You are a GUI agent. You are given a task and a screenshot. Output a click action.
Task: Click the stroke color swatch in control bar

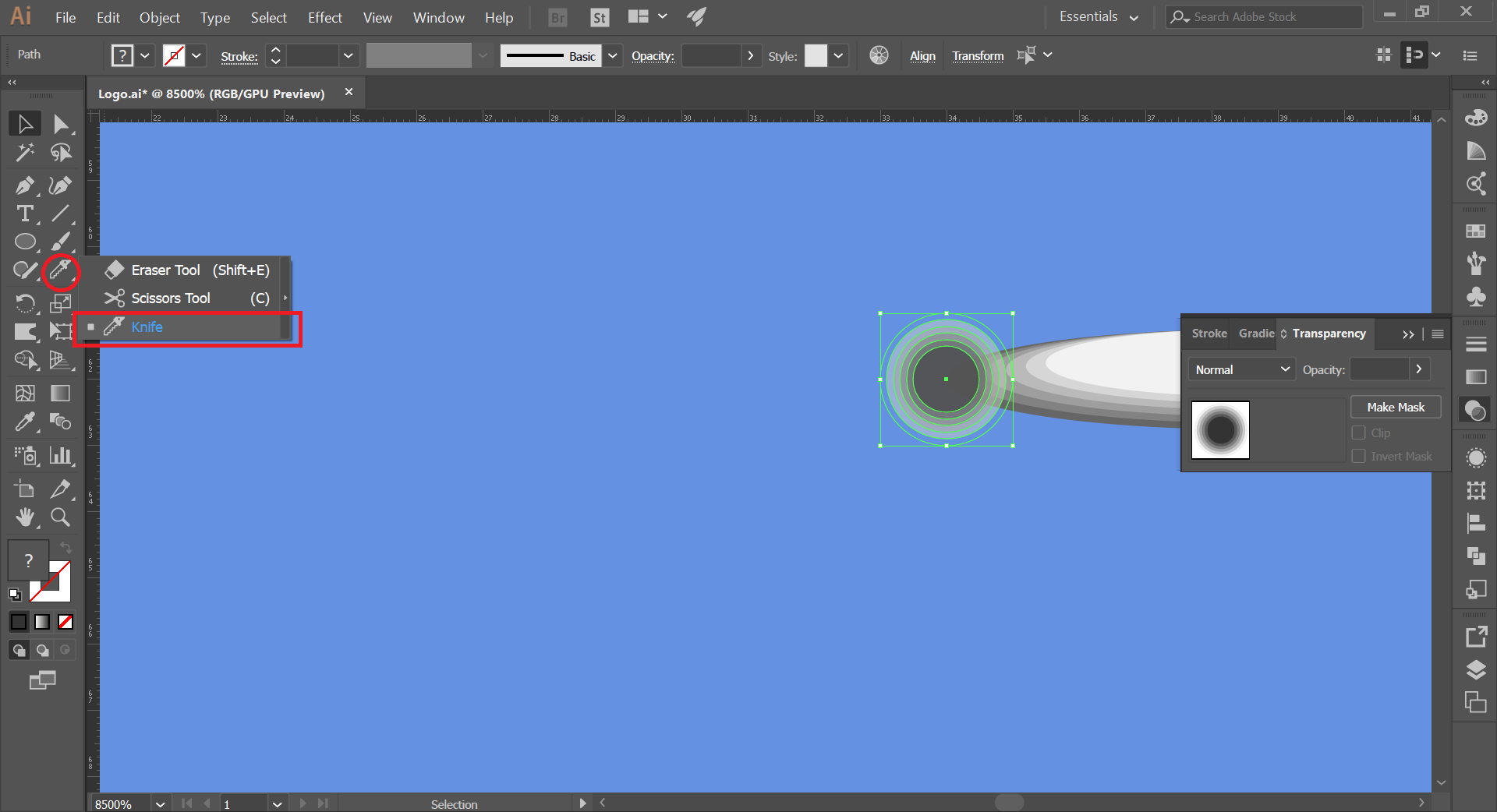174,55
